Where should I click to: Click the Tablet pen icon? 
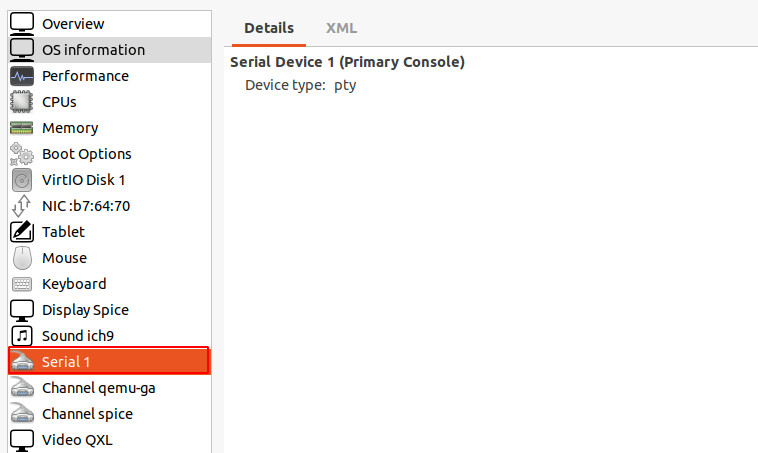(x=22, y=232)
